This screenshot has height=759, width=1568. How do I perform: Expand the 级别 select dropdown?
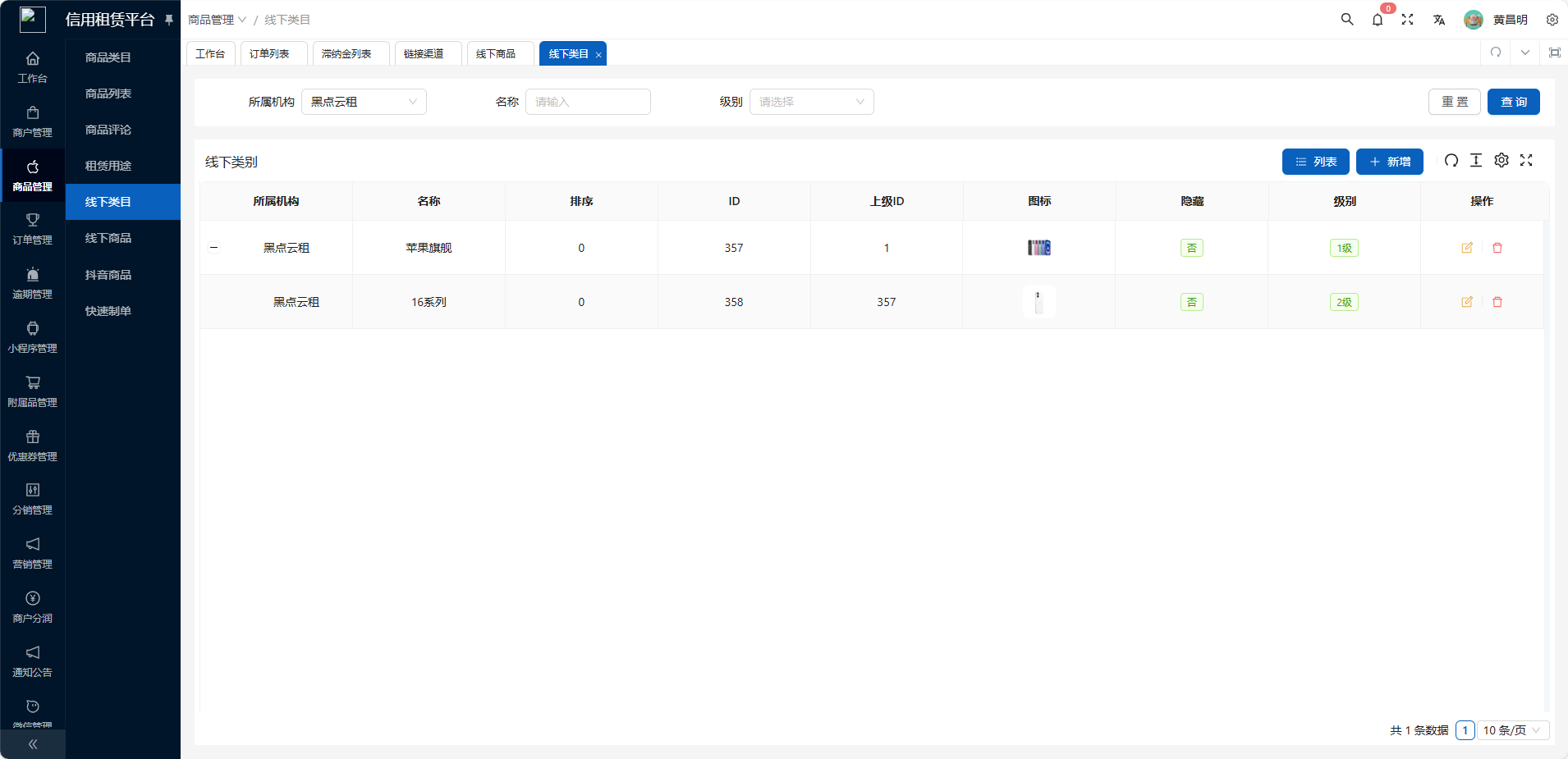point(811,102)
